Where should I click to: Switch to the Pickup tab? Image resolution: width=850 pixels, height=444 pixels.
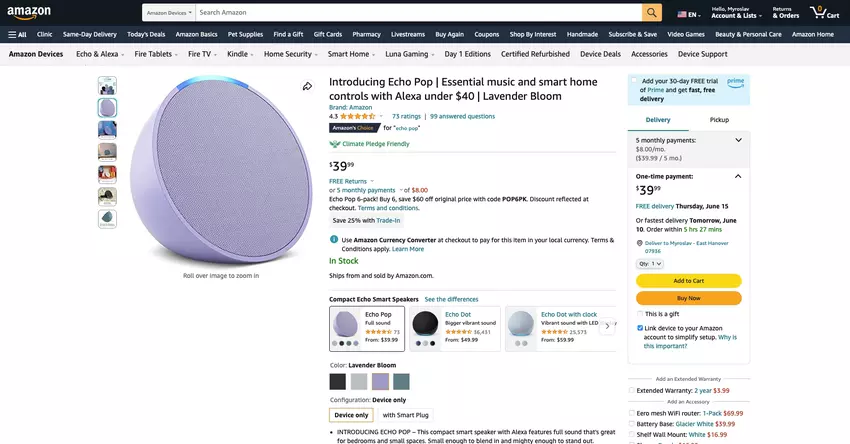click(x=719, y=119)
